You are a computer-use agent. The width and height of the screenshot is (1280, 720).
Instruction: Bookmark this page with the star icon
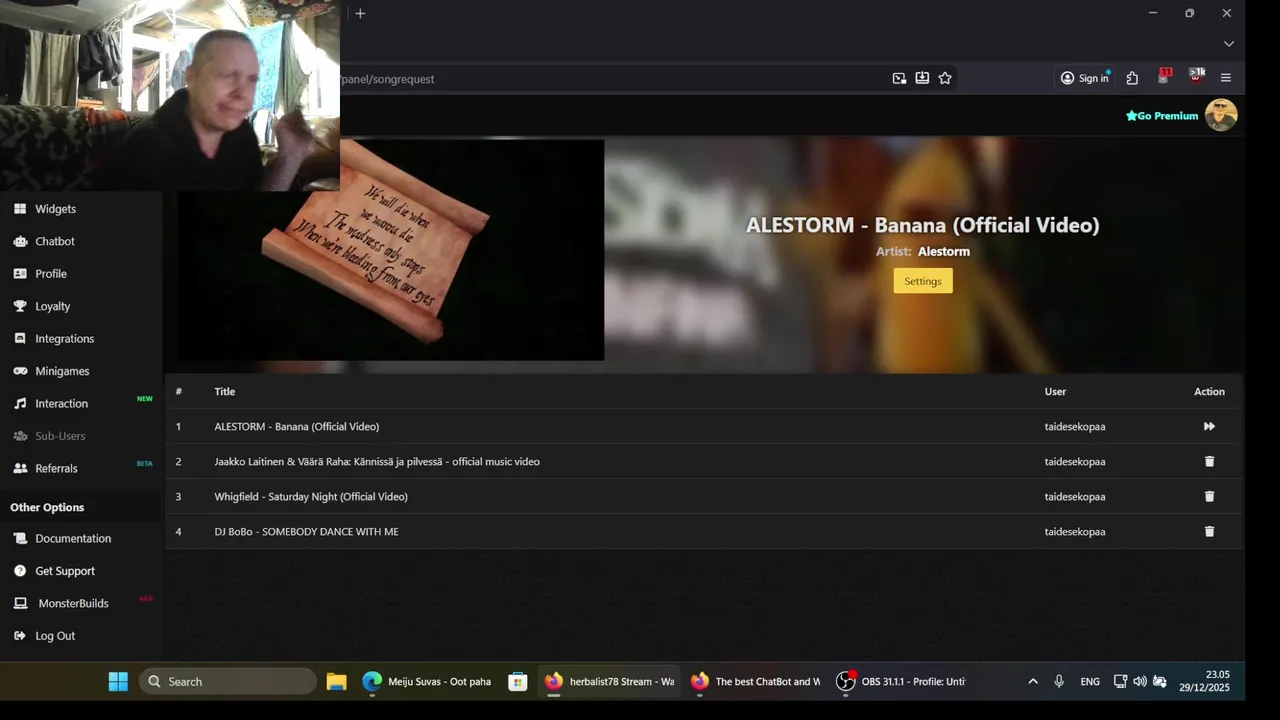[x=945, y=78]
